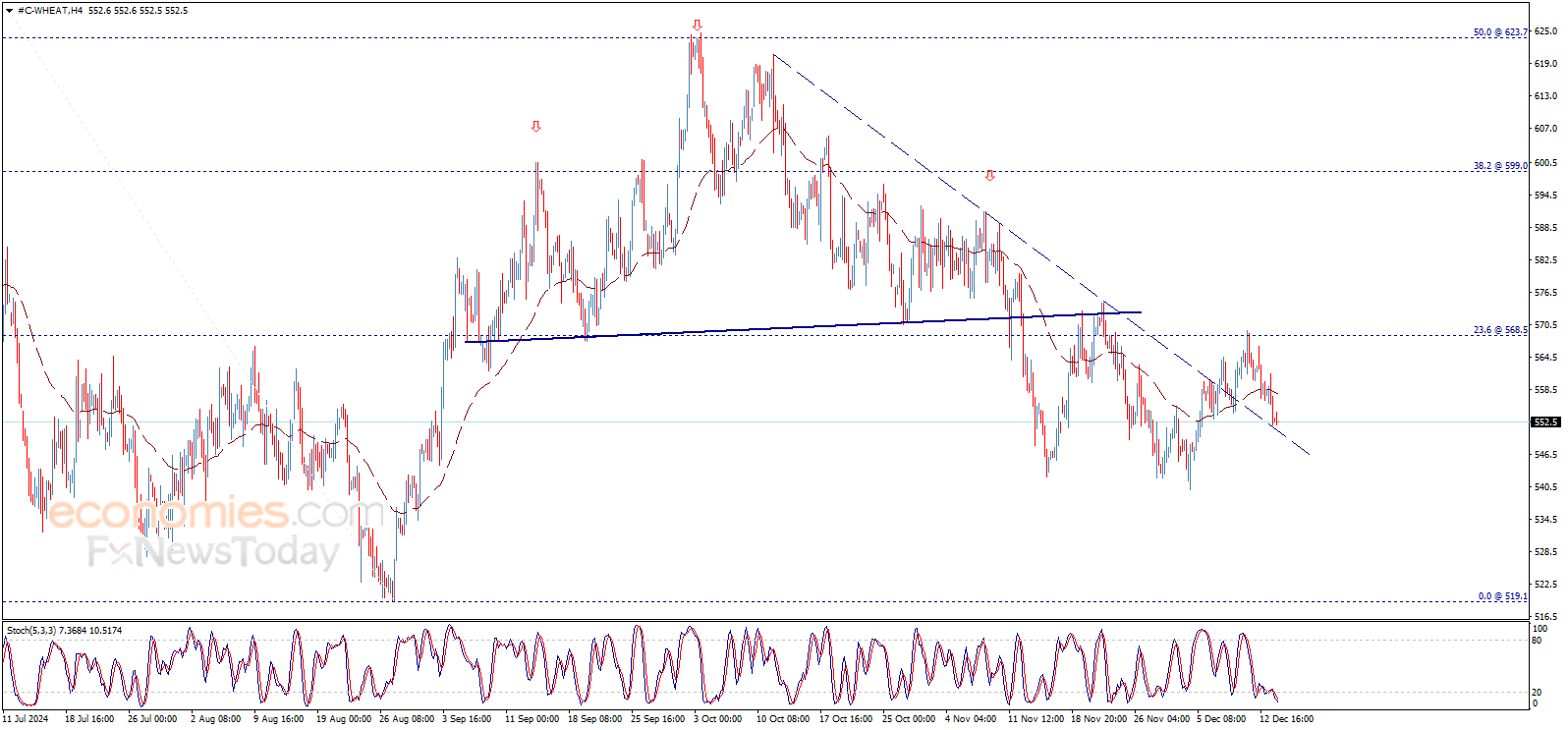Click 582.5 on the price scale
This screenshot has height=730, width=1568.
[x=1545, y=260]
